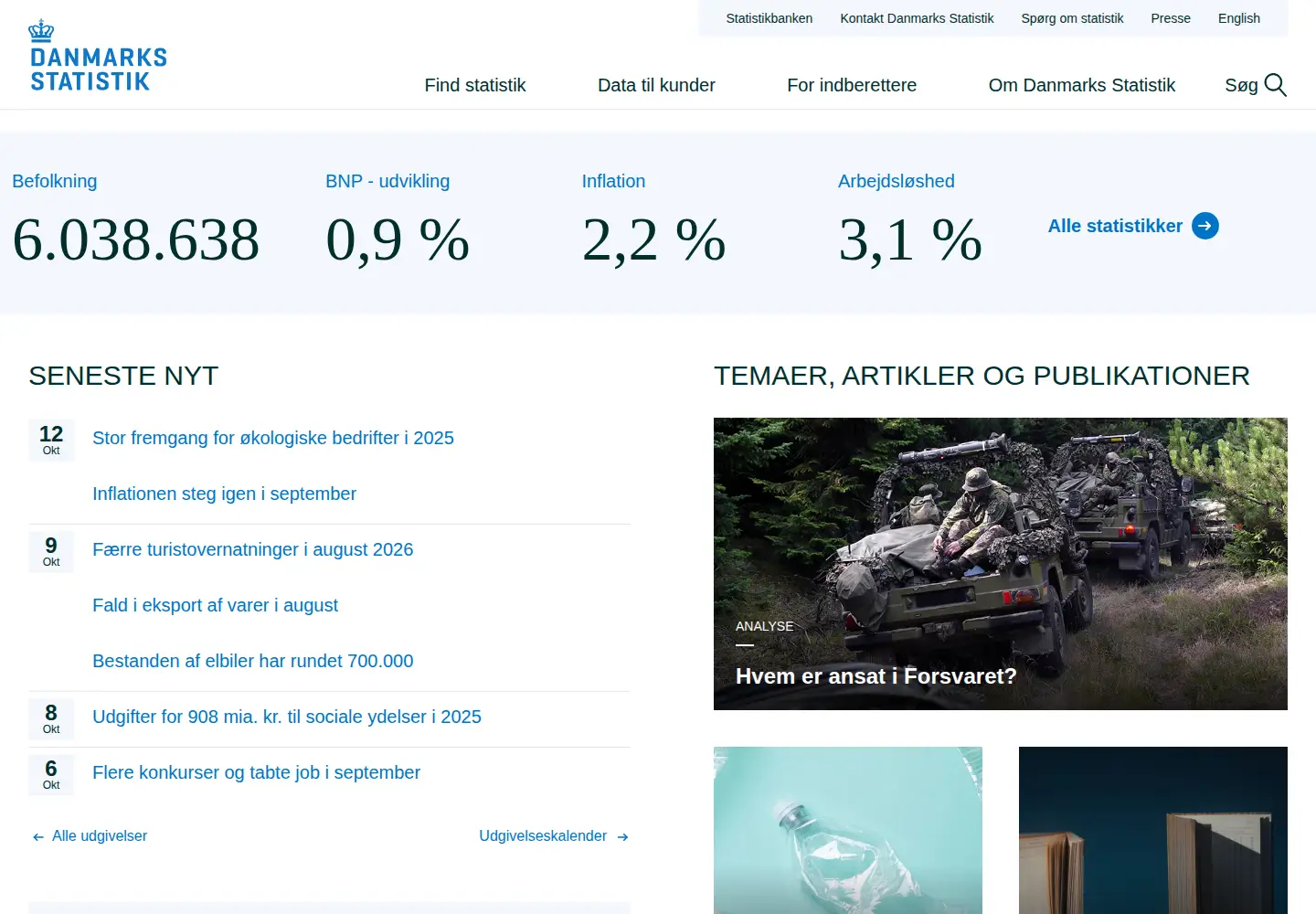Visit the Presse page

(1171, 18)
